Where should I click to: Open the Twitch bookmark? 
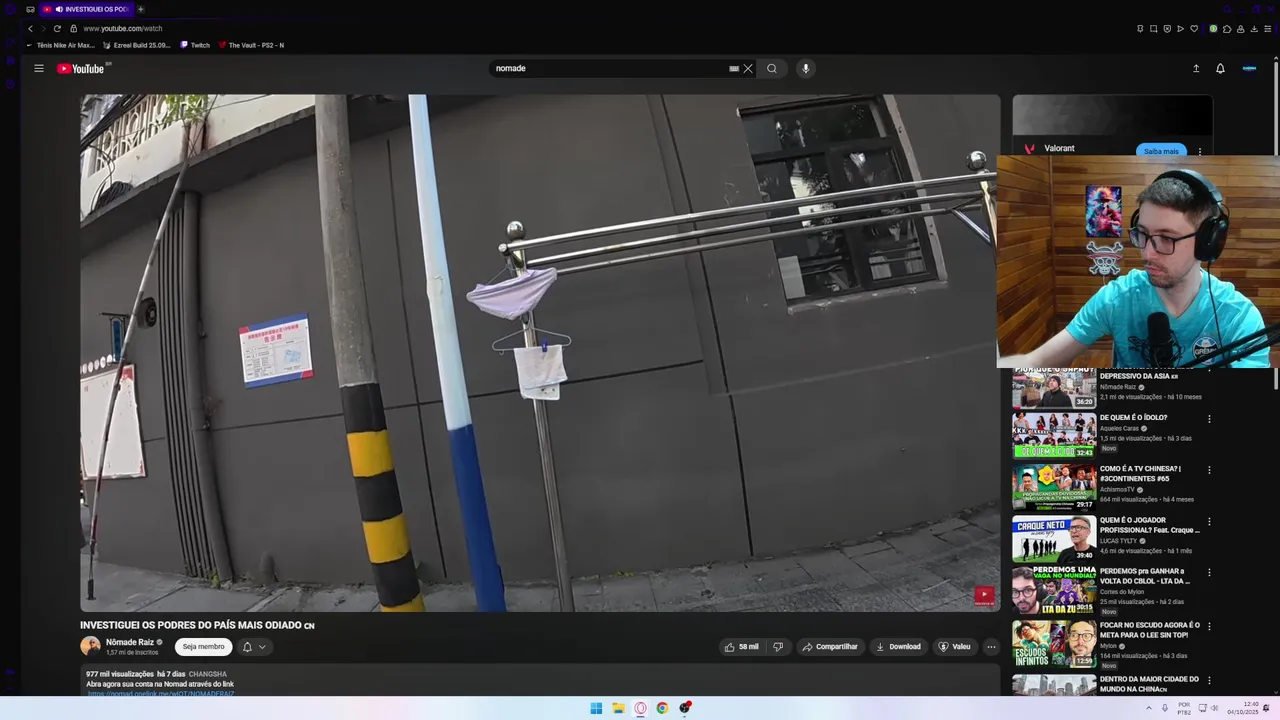coord(195,45)
